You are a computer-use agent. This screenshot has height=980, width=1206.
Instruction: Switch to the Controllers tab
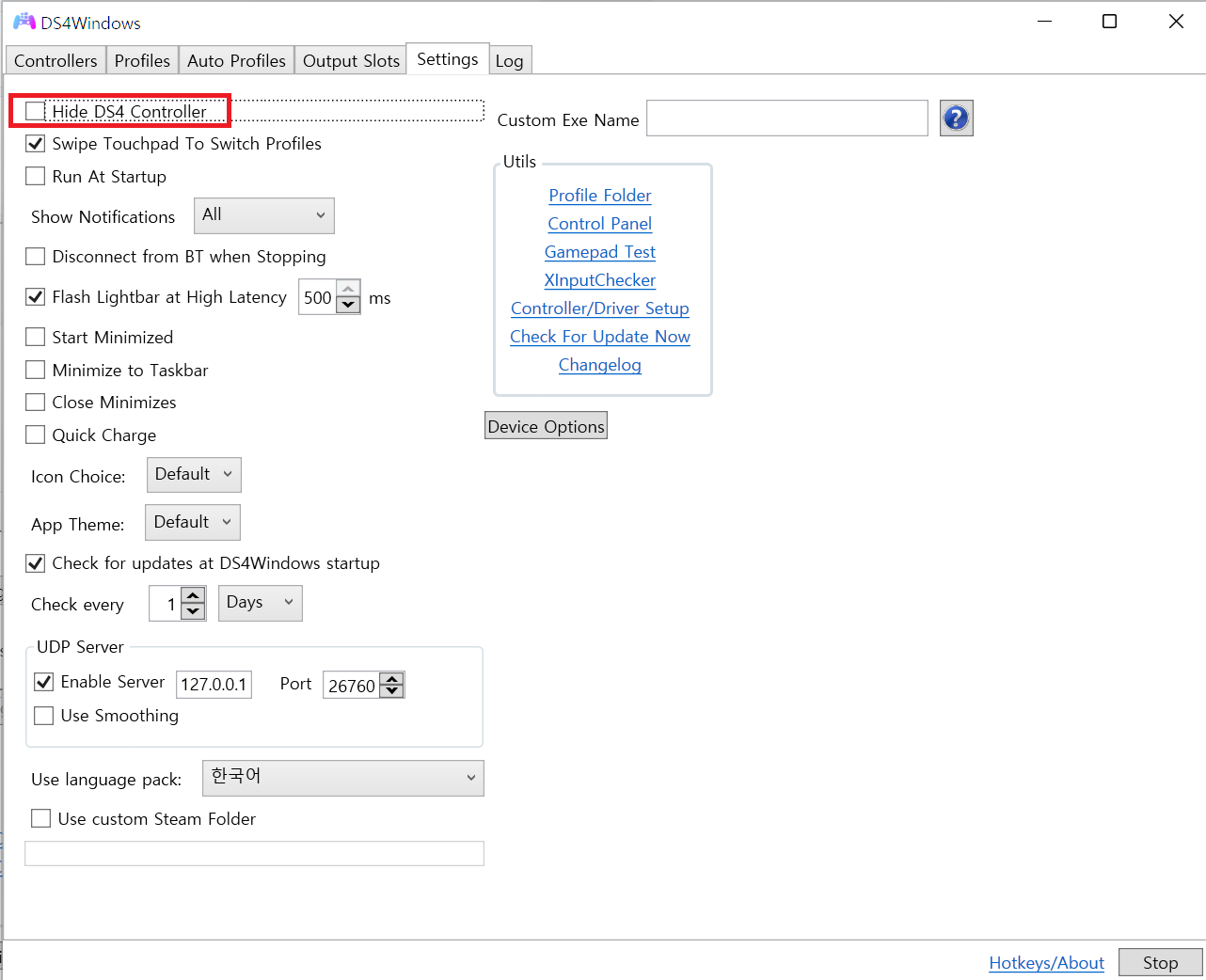click(56, 60)
